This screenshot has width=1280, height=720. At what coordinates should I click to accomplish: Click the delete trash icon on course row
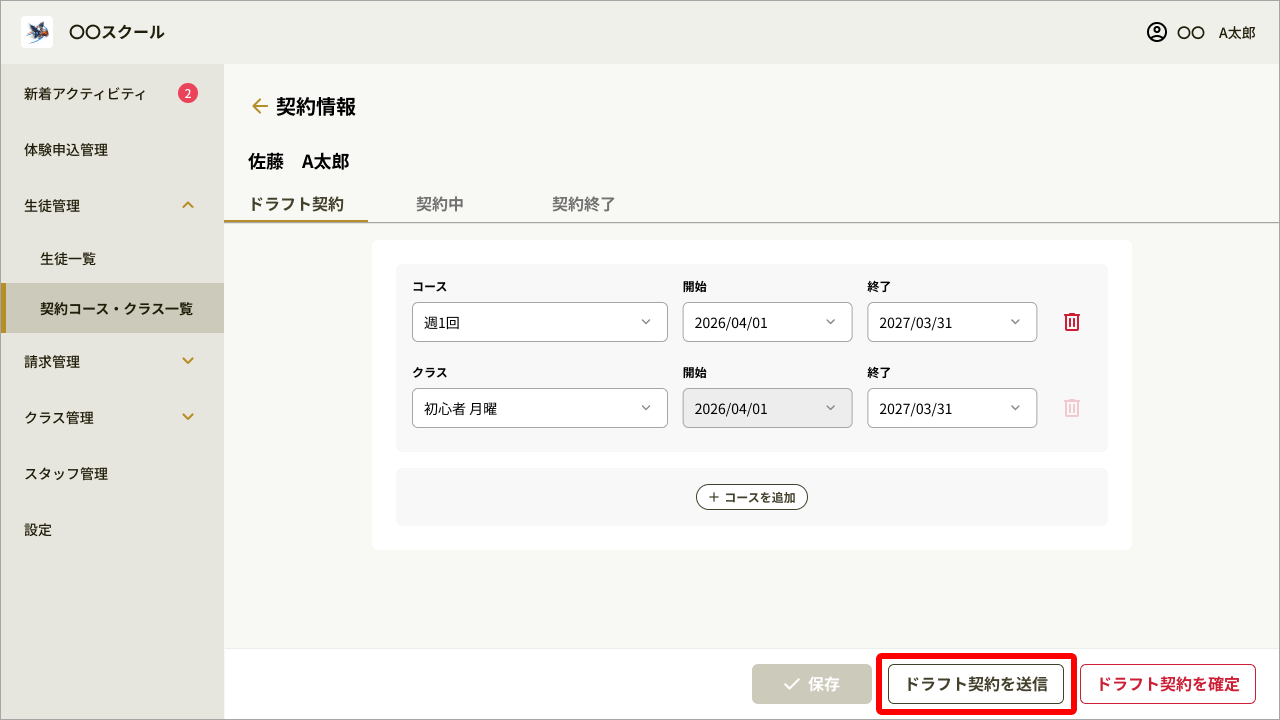(1071, 322)
